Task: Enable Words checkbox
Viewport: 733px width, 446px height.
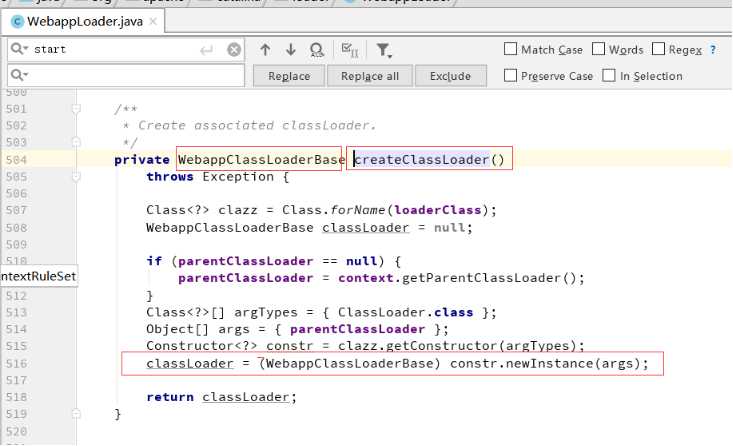Action: (598, 49)
